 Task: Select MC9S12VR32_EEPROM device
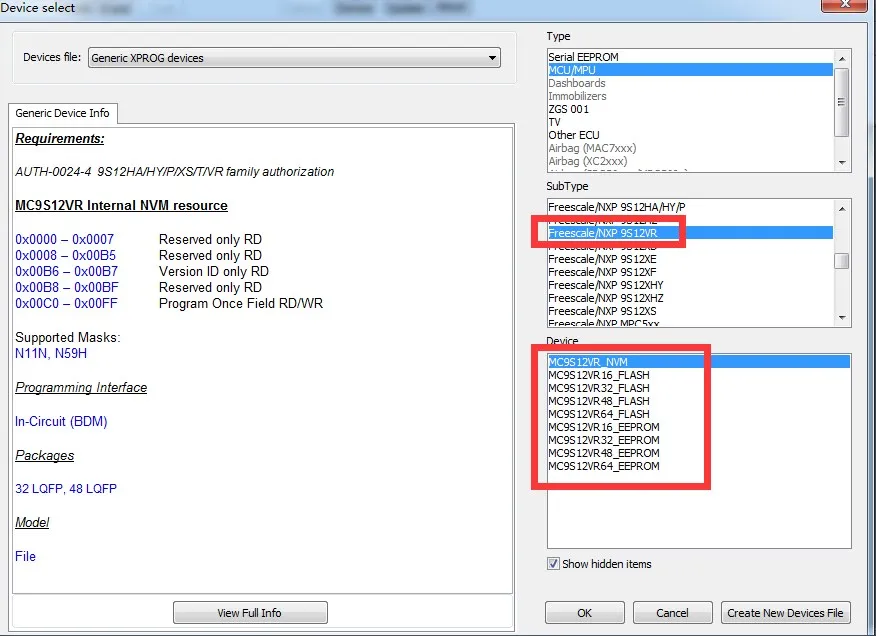point(699,440)
